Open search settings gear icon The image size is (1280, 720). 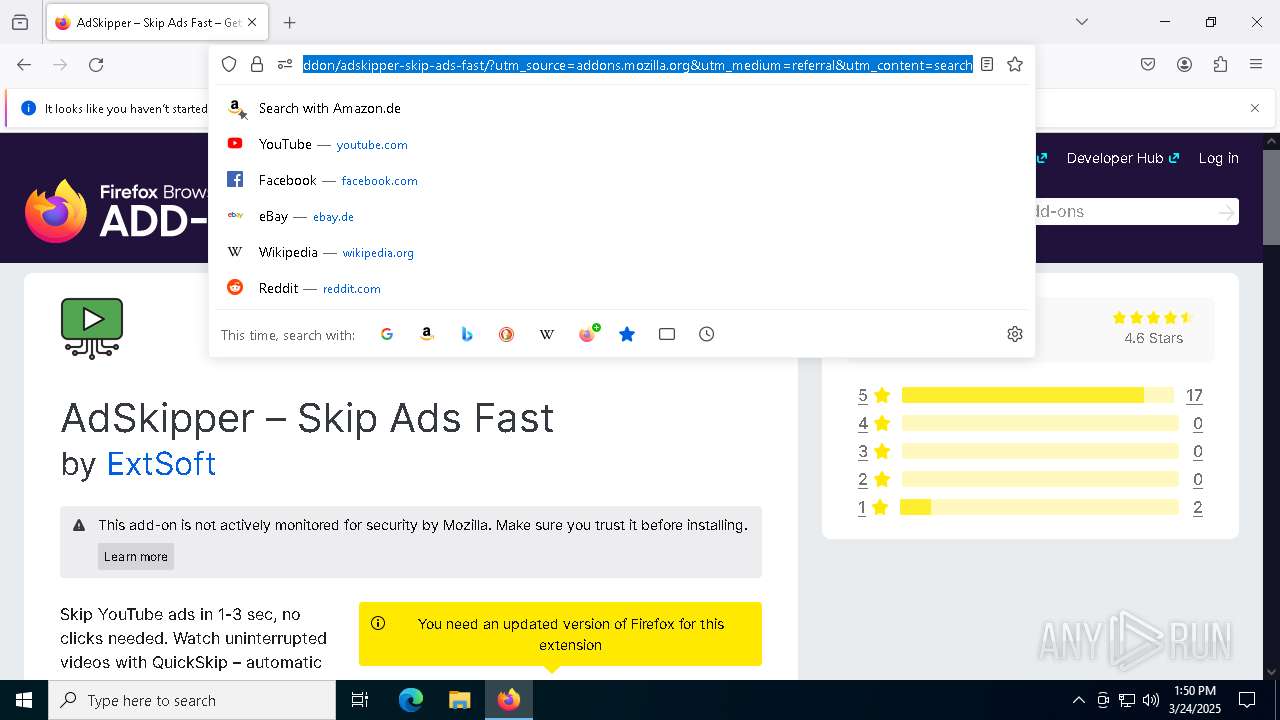pos(1015,334)
